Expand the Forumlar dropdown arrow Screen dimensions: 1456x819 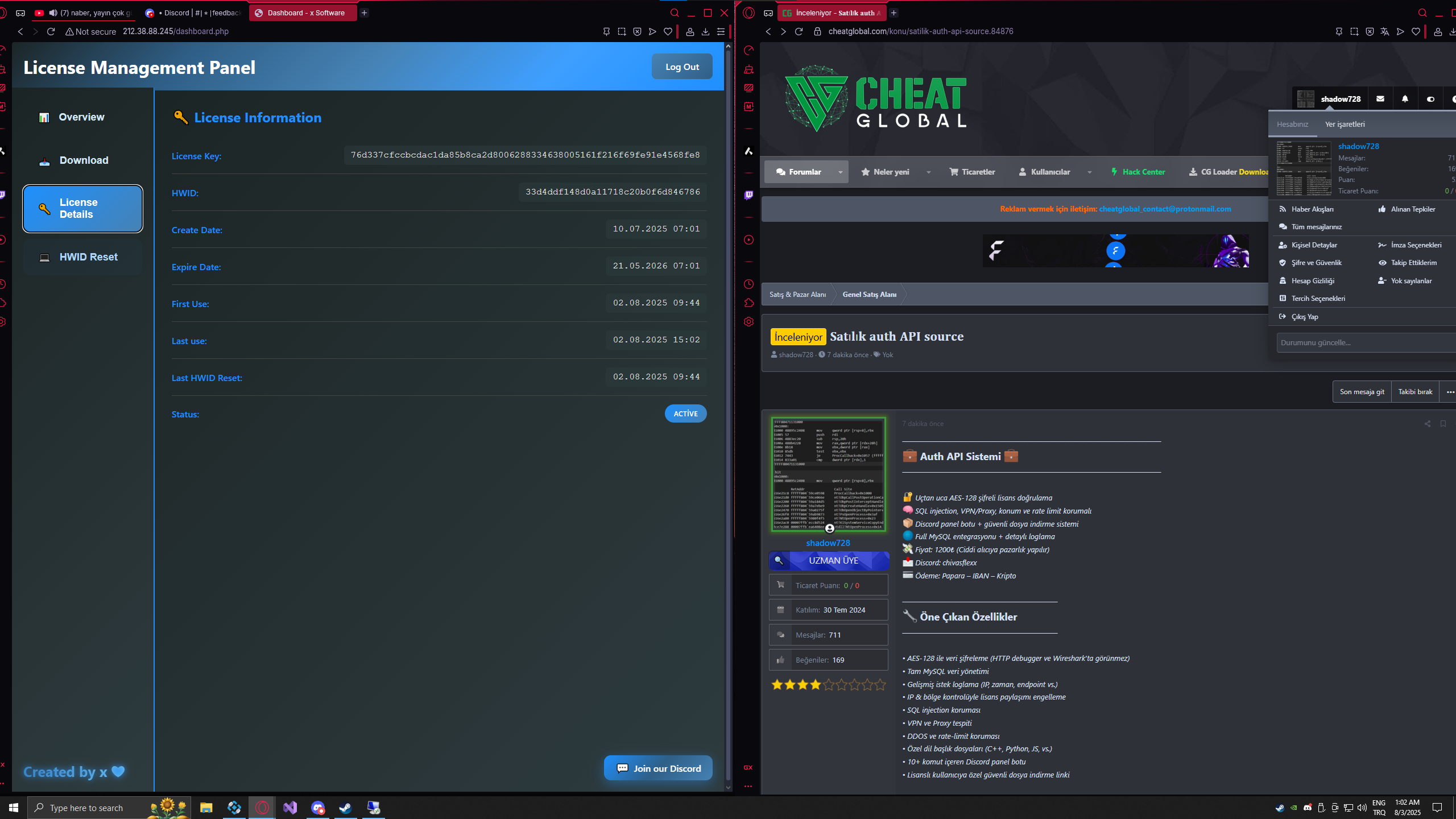coord(840,172)
